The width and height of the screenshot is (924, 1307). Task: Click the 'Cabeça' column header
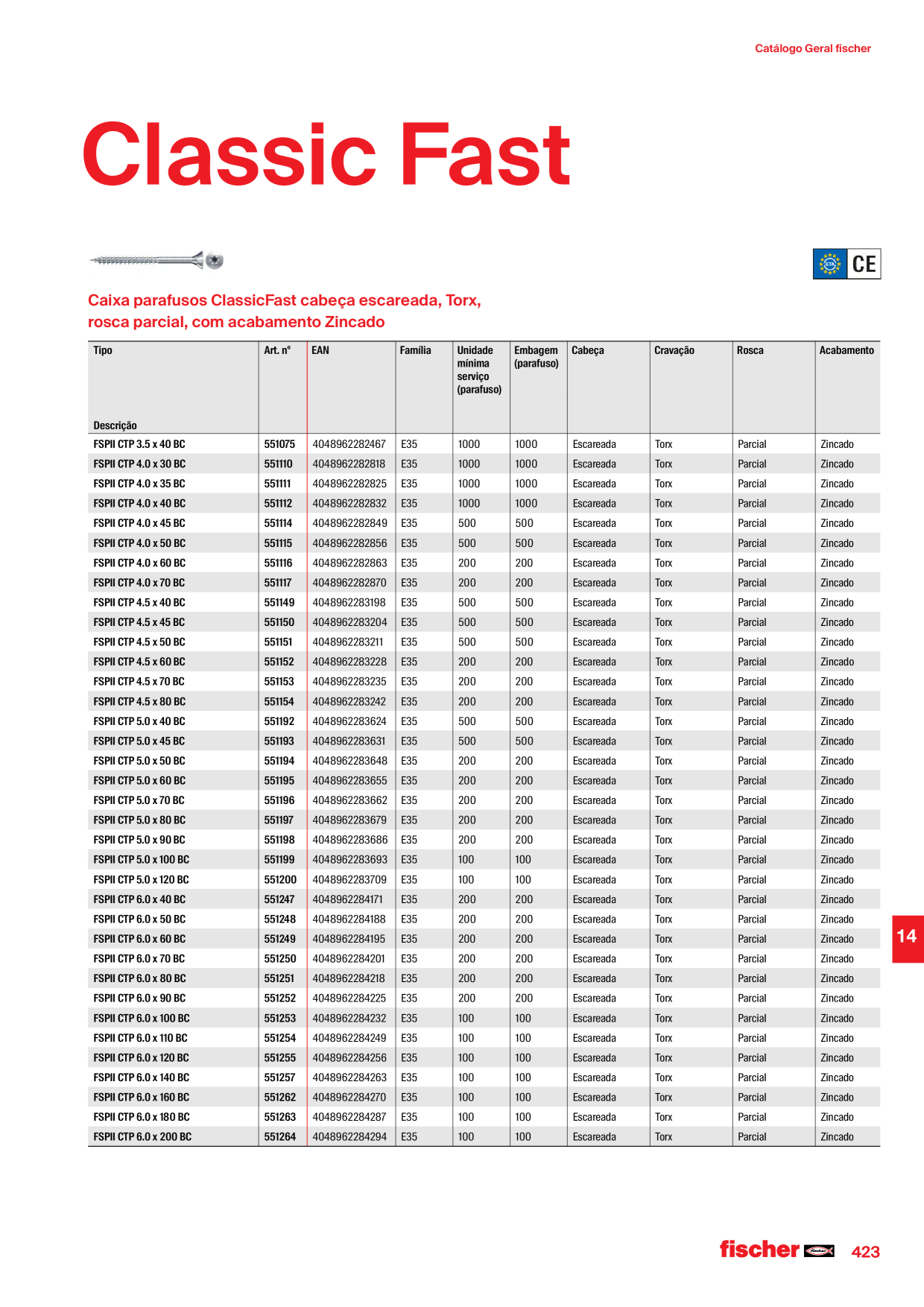(588, 350)
